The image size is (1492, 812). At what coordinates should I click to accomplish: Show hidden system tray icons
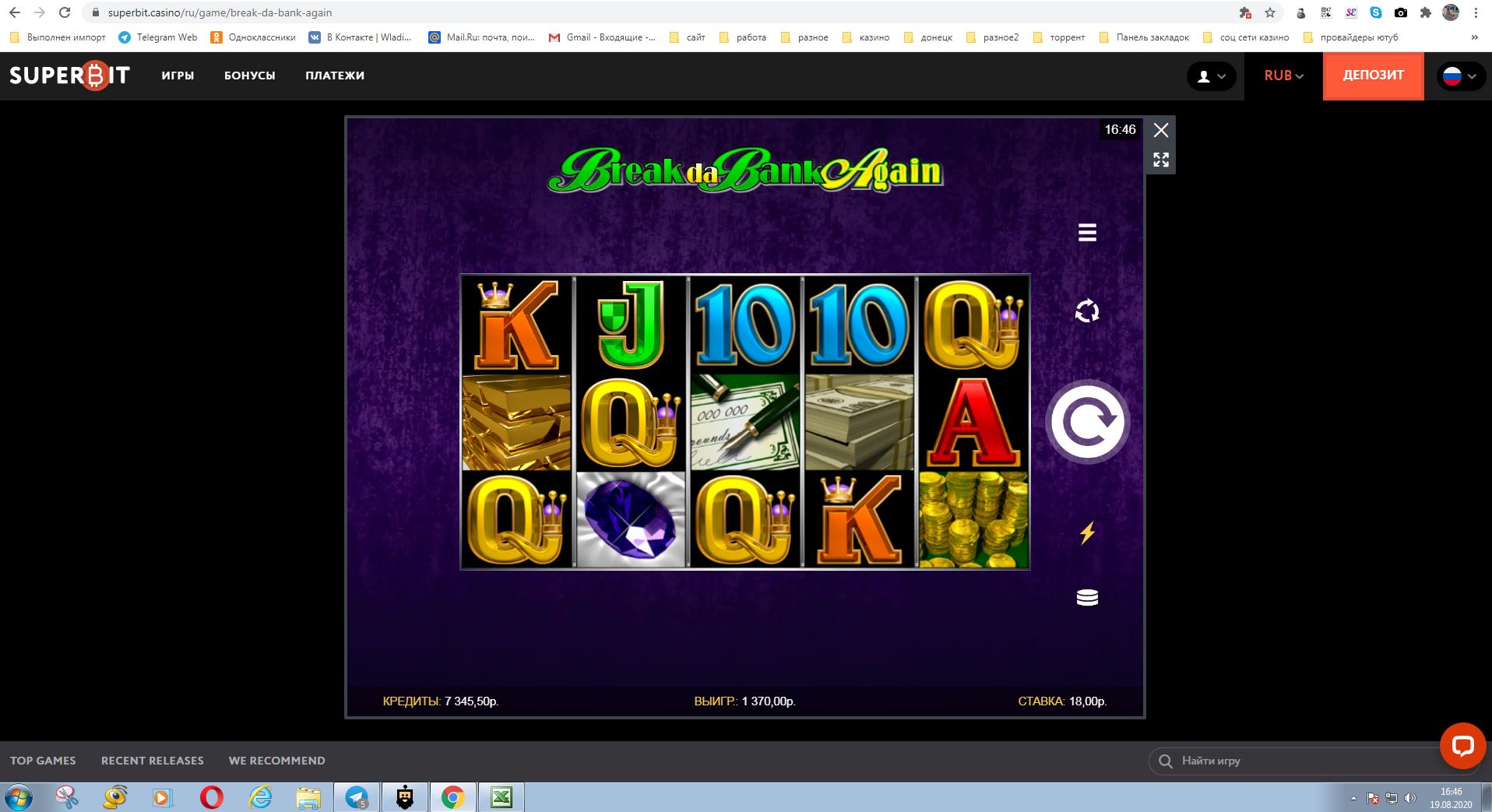(x=1353, y=798)
